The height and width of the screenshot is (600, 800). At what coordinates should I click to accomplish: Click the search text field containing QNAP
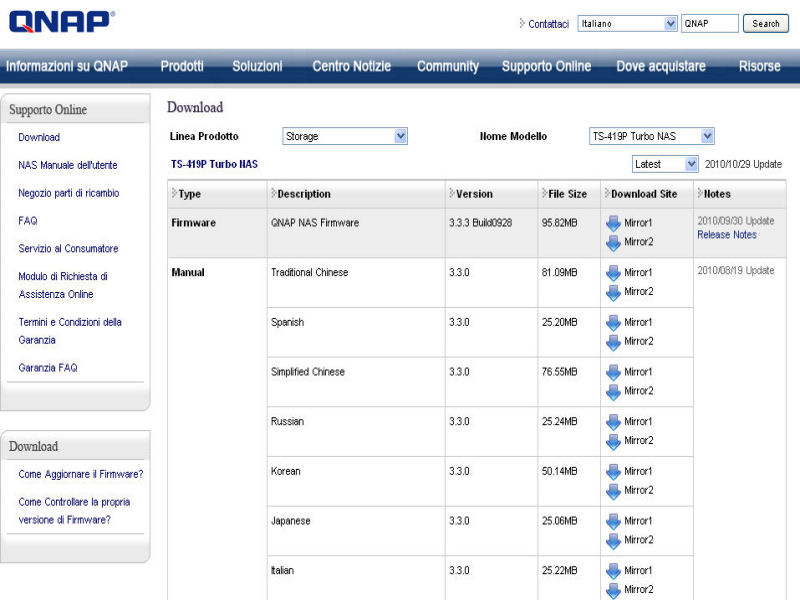pyautogui.click(x=709, y=23)
